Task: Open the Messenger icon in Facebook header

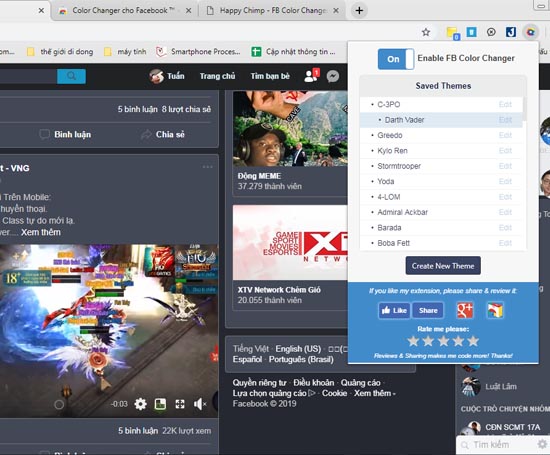Action: click(x=333, y=76)
